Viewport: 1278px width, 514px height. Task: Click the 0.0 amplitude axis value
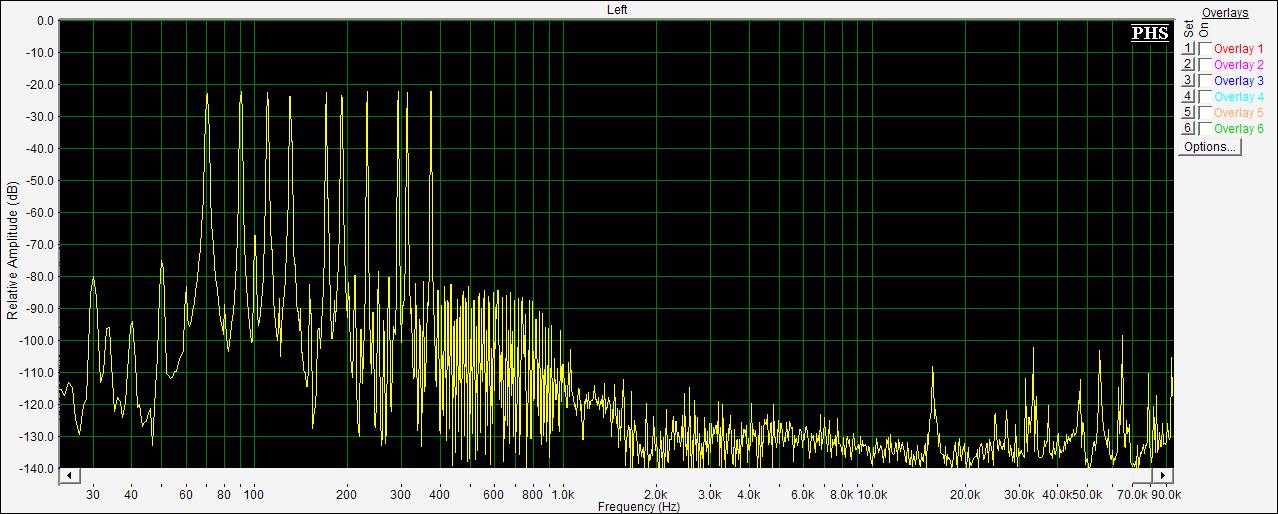(45, 21)
